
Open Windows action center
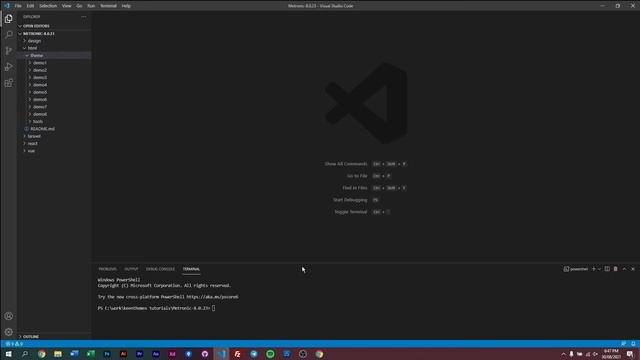[631, 354]
